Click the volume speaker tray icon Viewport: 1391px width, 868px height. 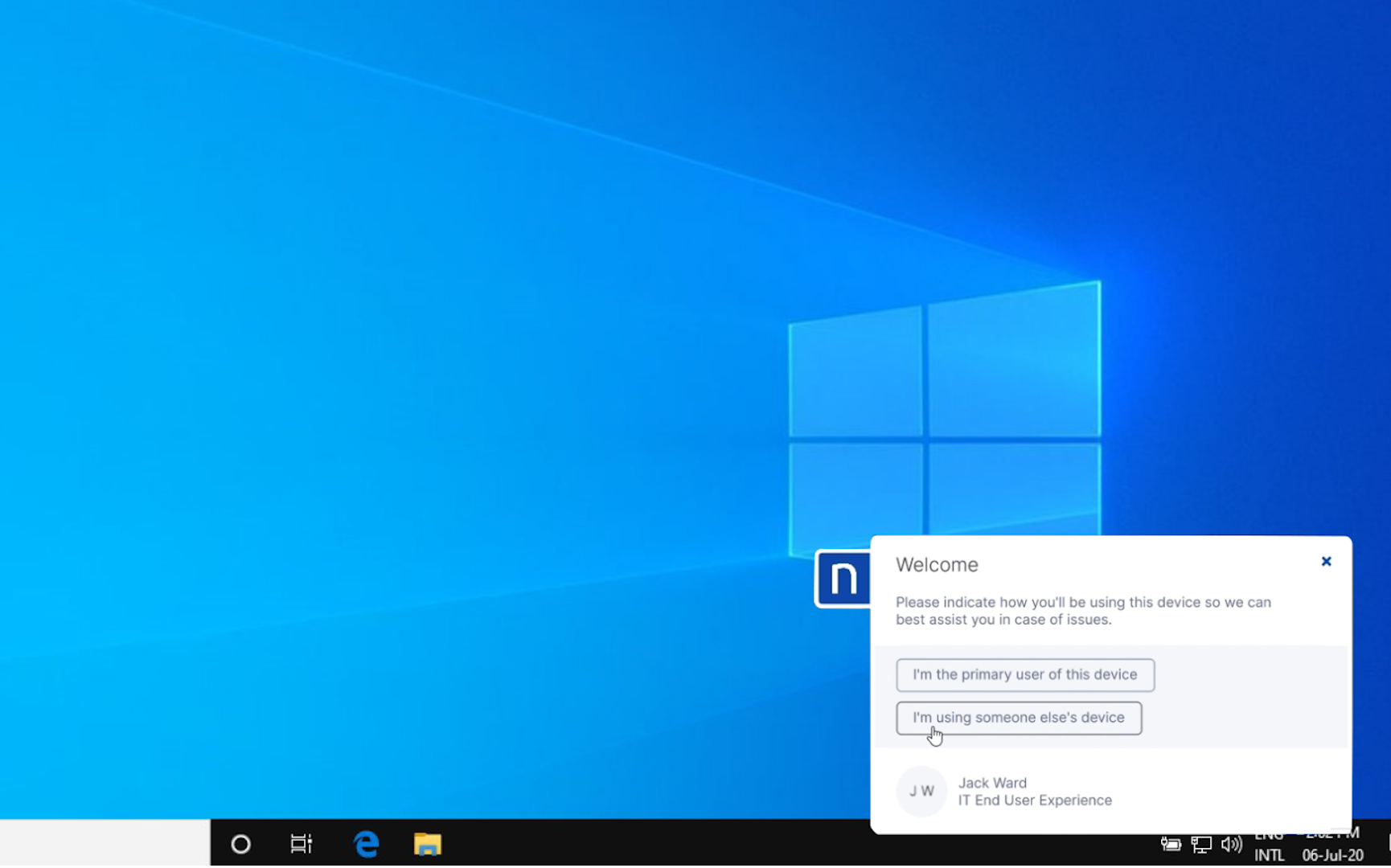point(1231,844)
